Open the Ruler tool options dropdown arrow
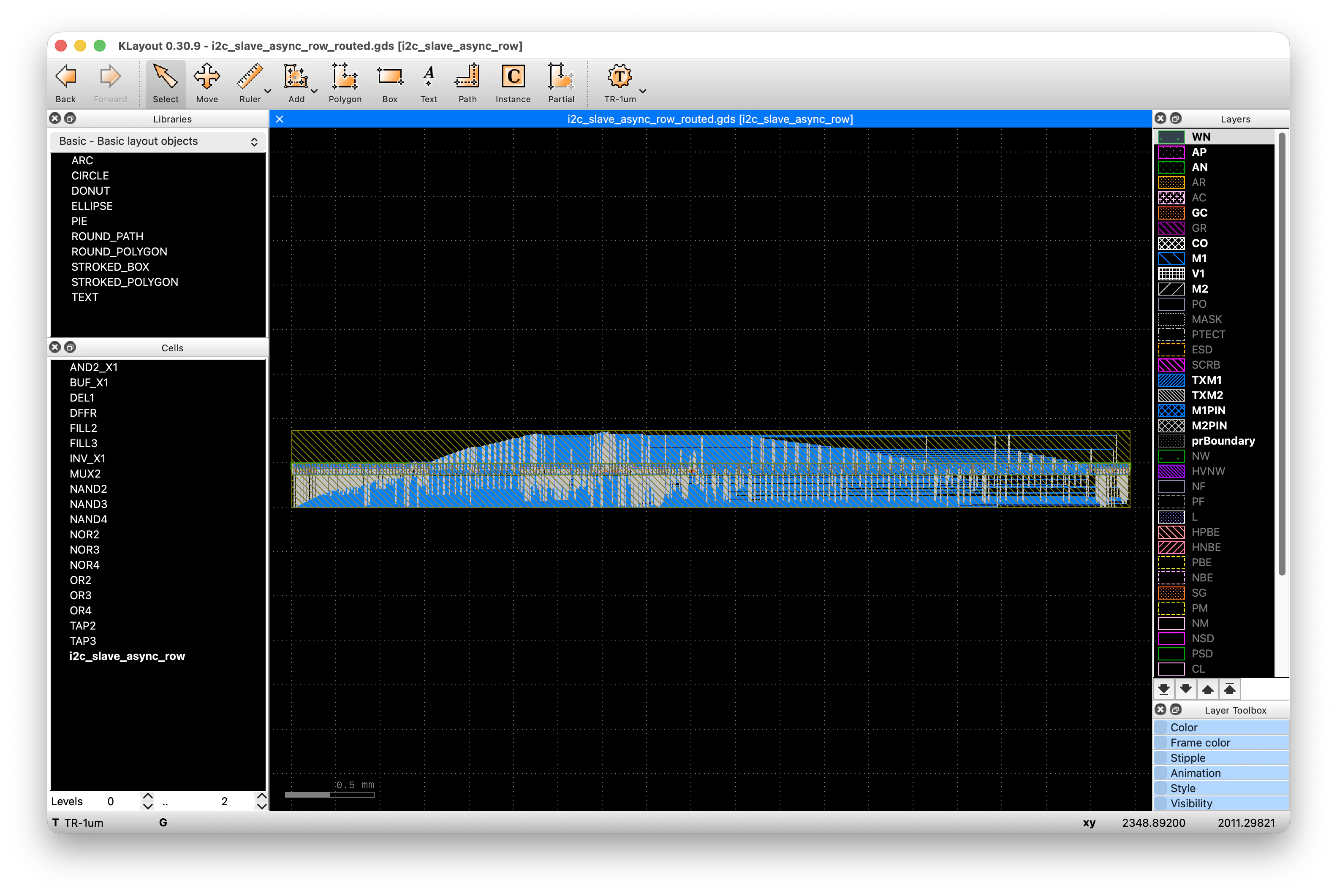Screen dimensions: 1337x896 267,92
